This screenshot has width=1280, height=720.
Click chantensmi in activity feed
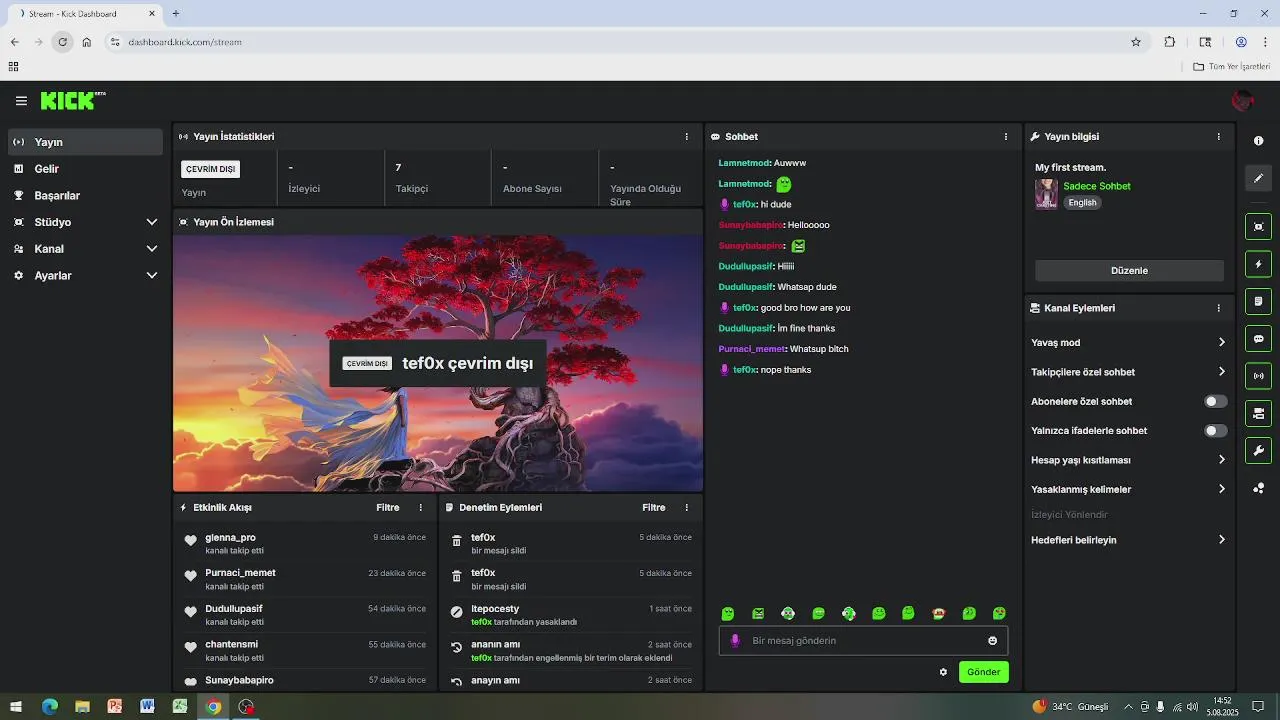(x=231, y=644)
